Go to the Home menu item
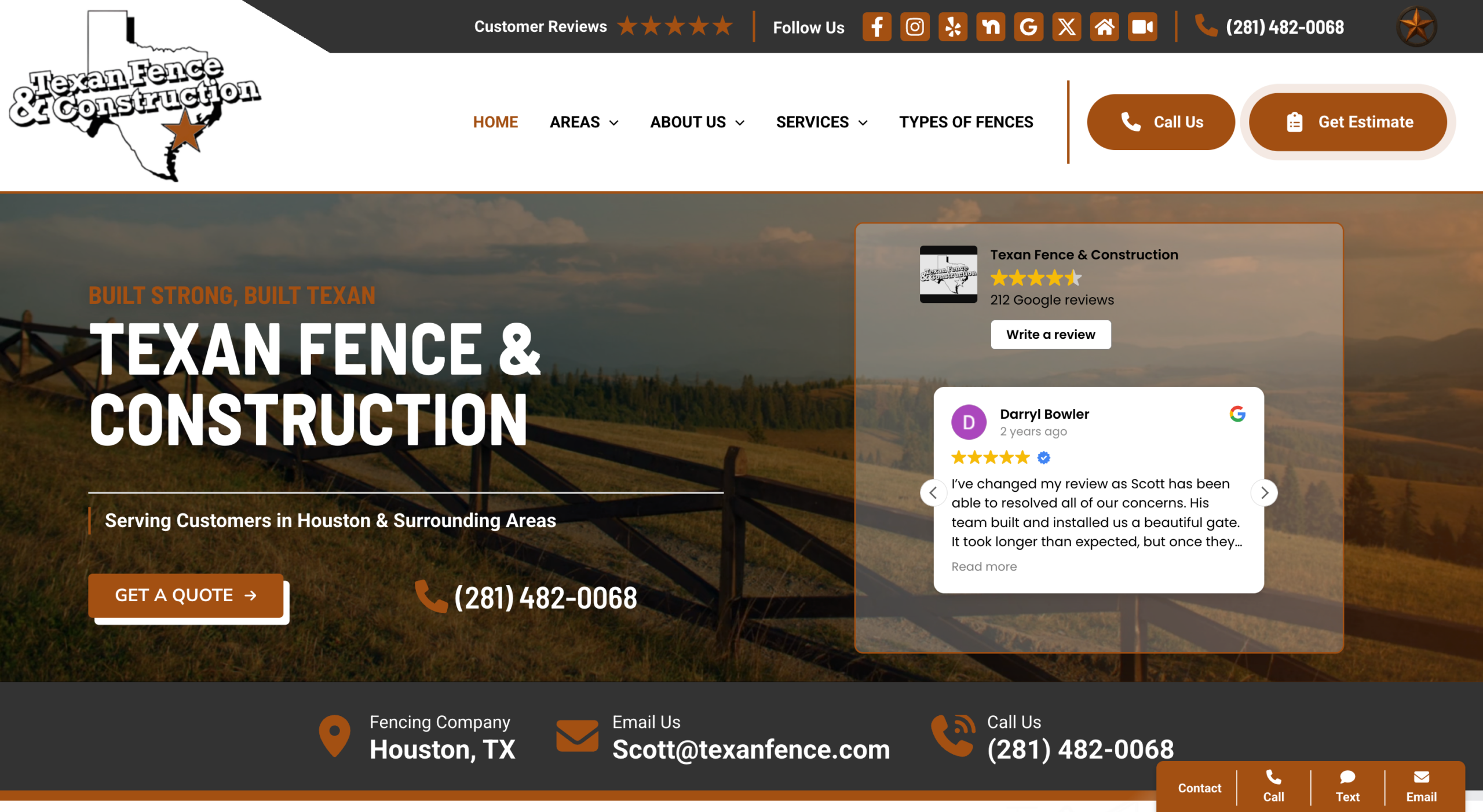The width and height of the screenshot is (1483, 812). [495, 122]
